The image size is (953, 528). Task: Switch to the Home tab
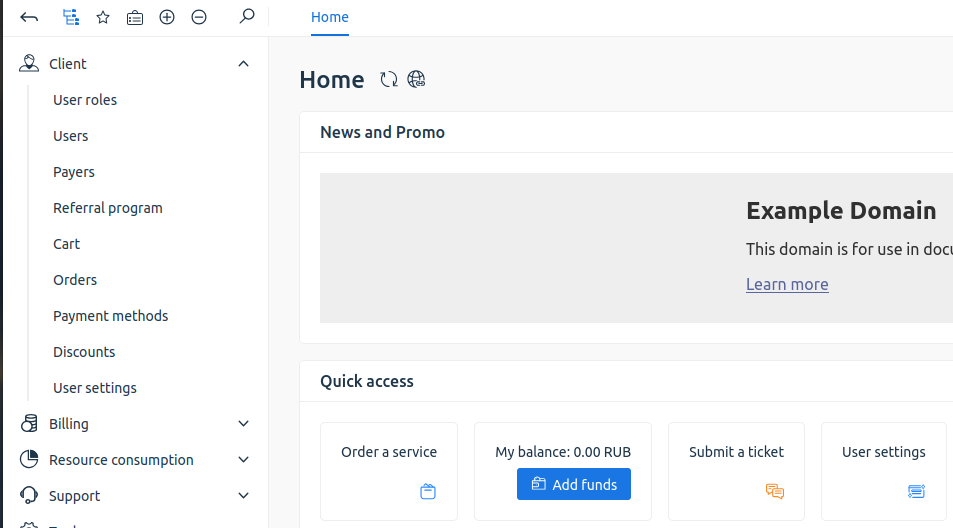click(x=330, y=17)
